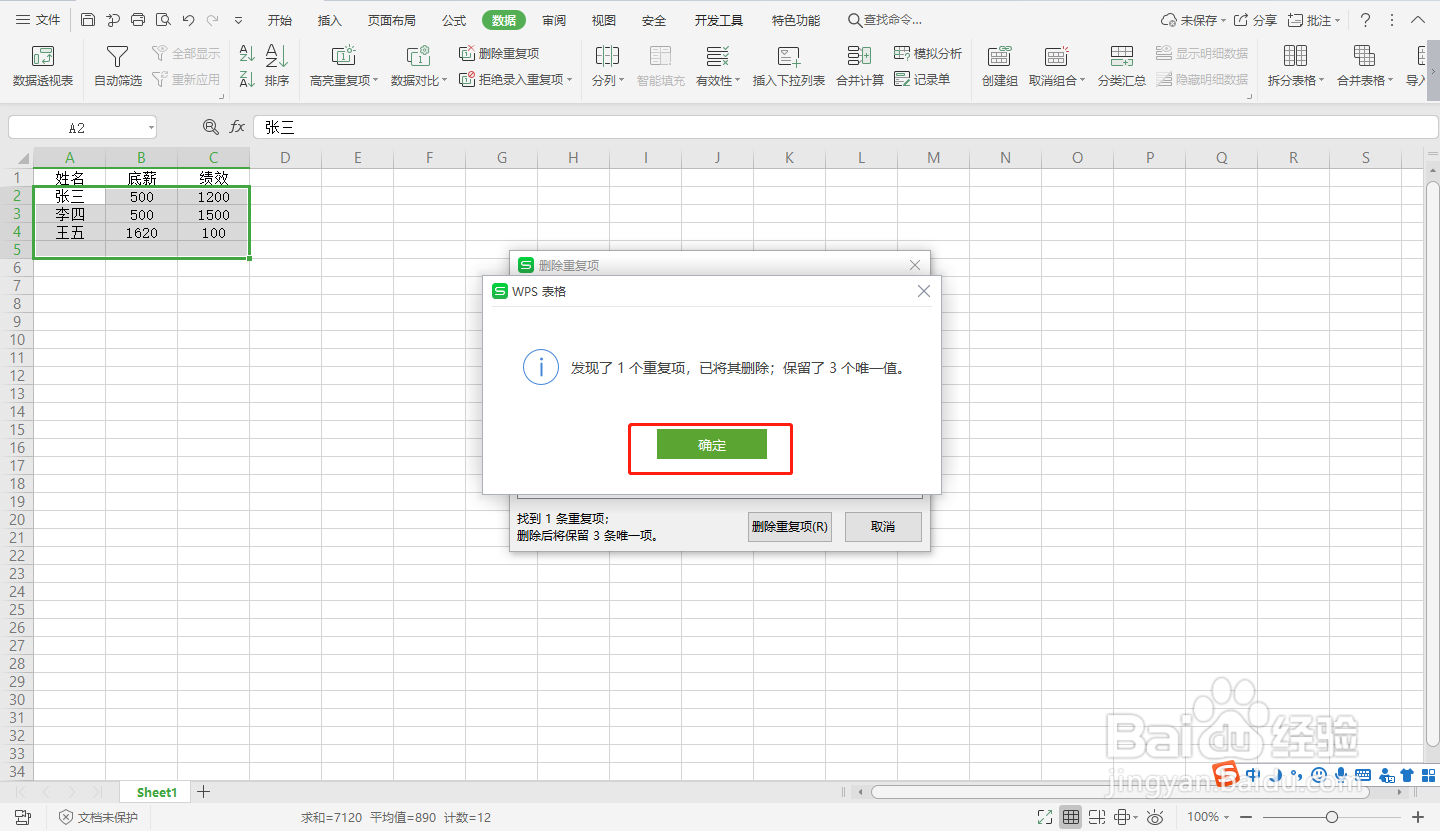Click the zoom slider handle
This screenshot has height=831, width=1440.
1332,817
